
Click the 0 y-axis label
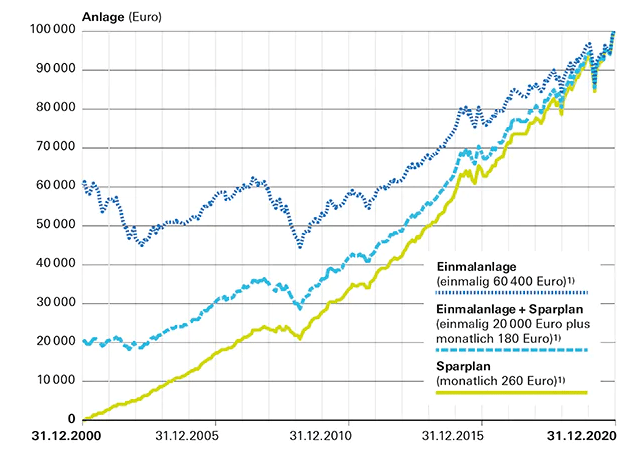point(71,419)
